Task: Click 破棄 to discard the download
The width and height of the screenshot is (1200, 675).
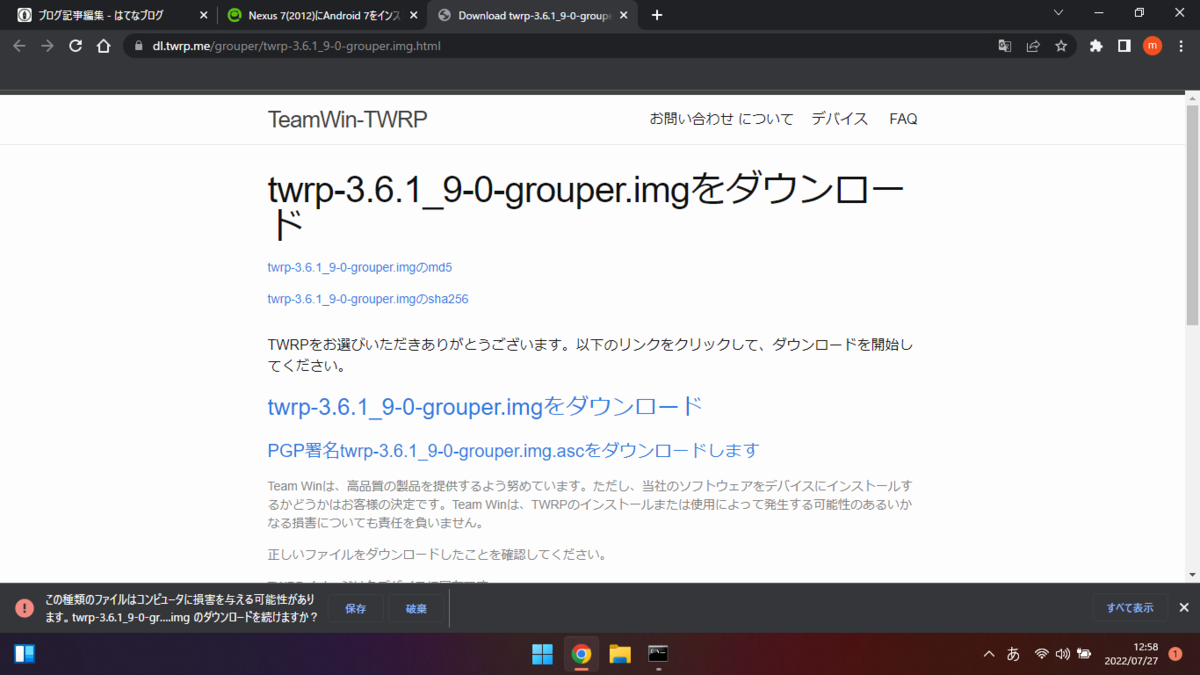Action: click(x=416, y=608)
